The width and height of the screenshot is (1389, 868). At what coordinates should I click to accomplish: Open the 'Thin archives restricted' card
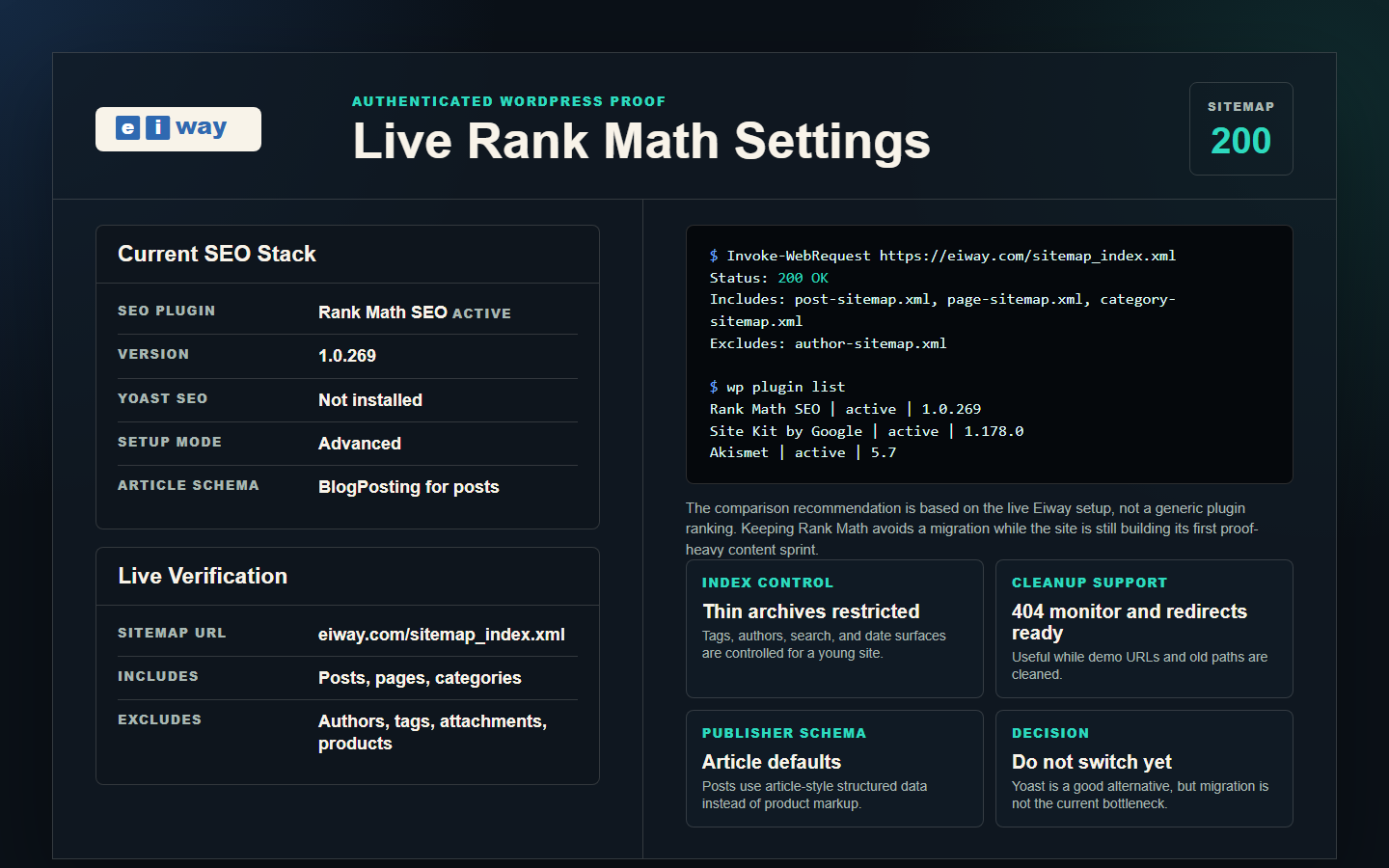point(834,629)
